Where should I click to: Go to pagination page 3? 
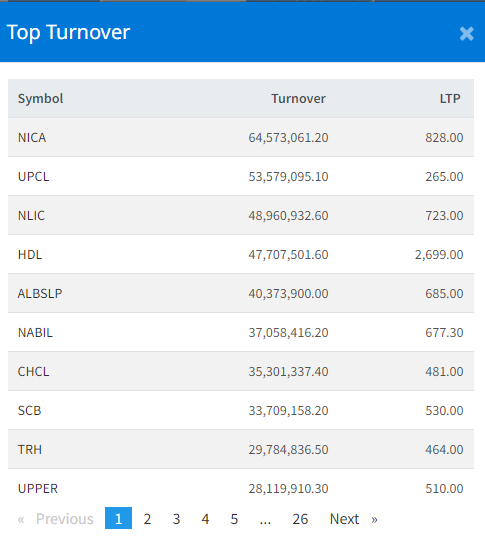coord(176,519)
